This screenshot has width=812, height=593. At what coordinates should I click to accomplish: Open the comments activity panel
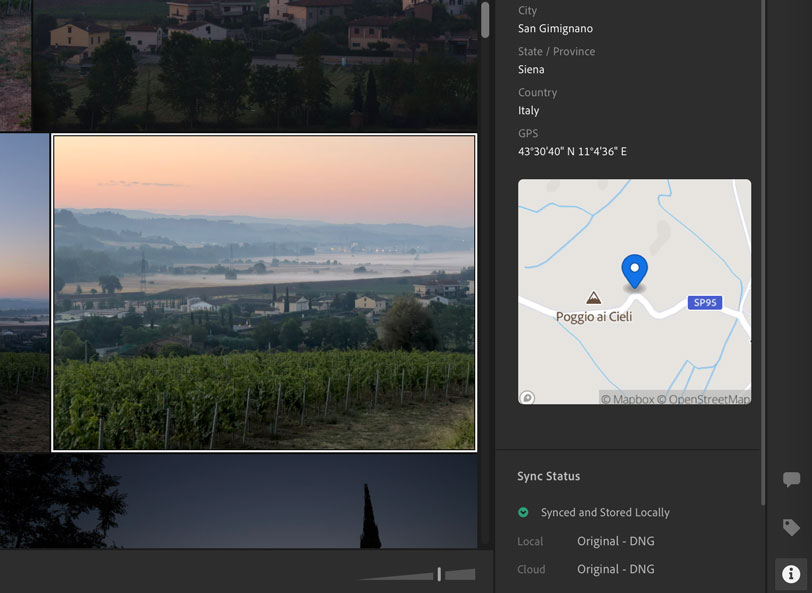point(791,478)
